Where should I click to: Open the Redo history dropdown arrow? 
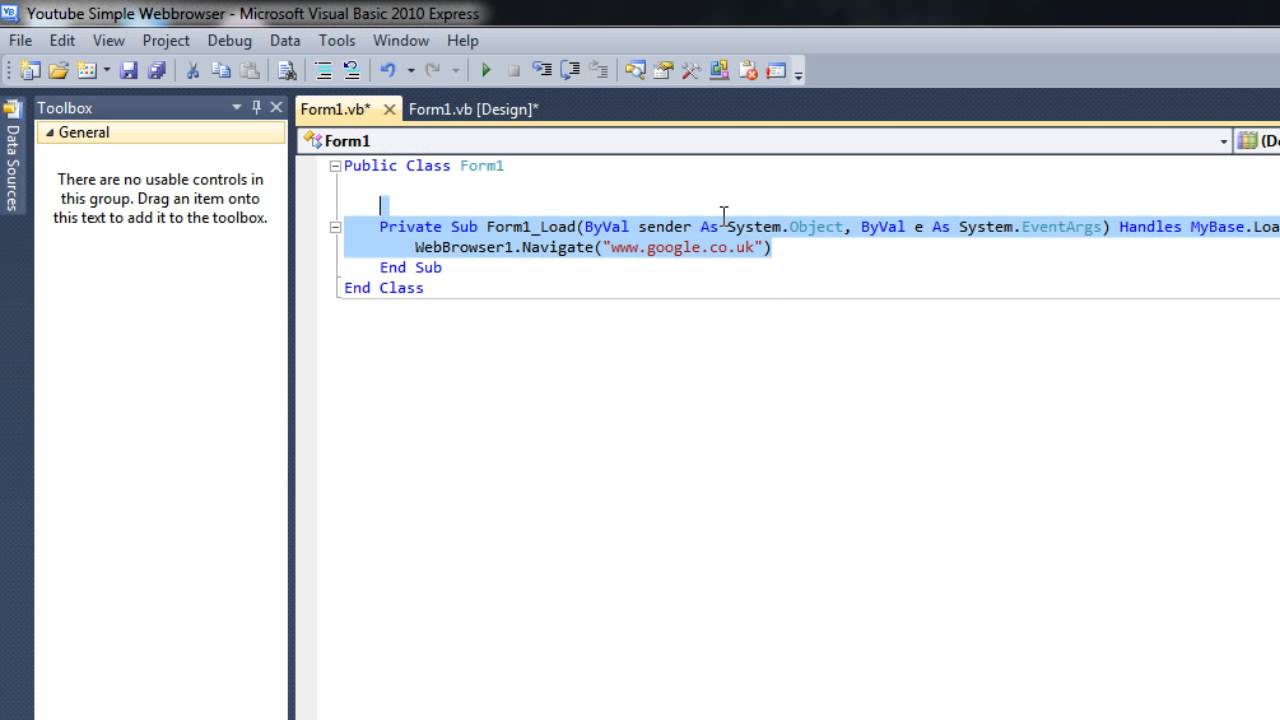coord(455,70)
